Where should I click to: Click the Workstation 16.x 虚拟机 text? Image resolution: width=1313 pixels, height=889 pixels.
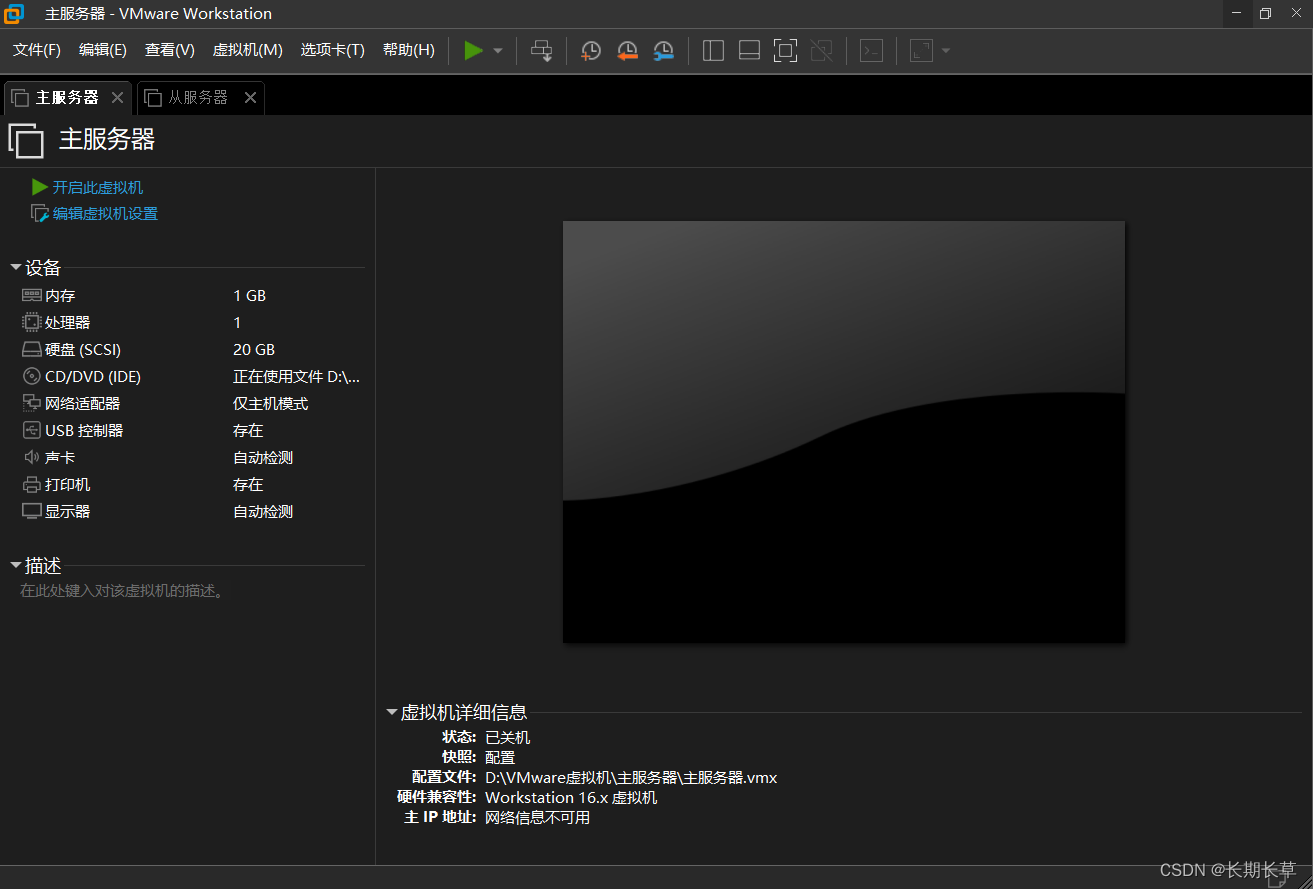[571, 798]
